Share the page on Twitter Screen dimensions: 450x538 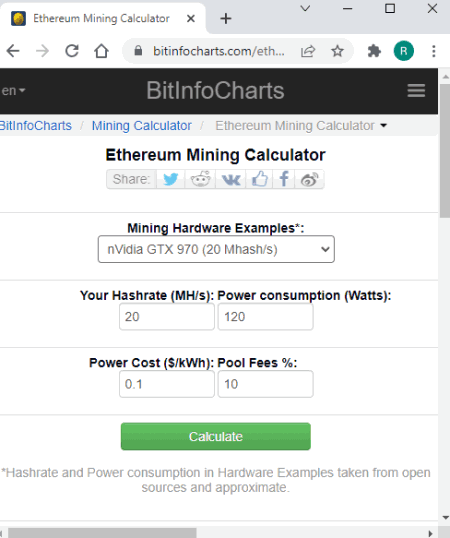point(170,179)
